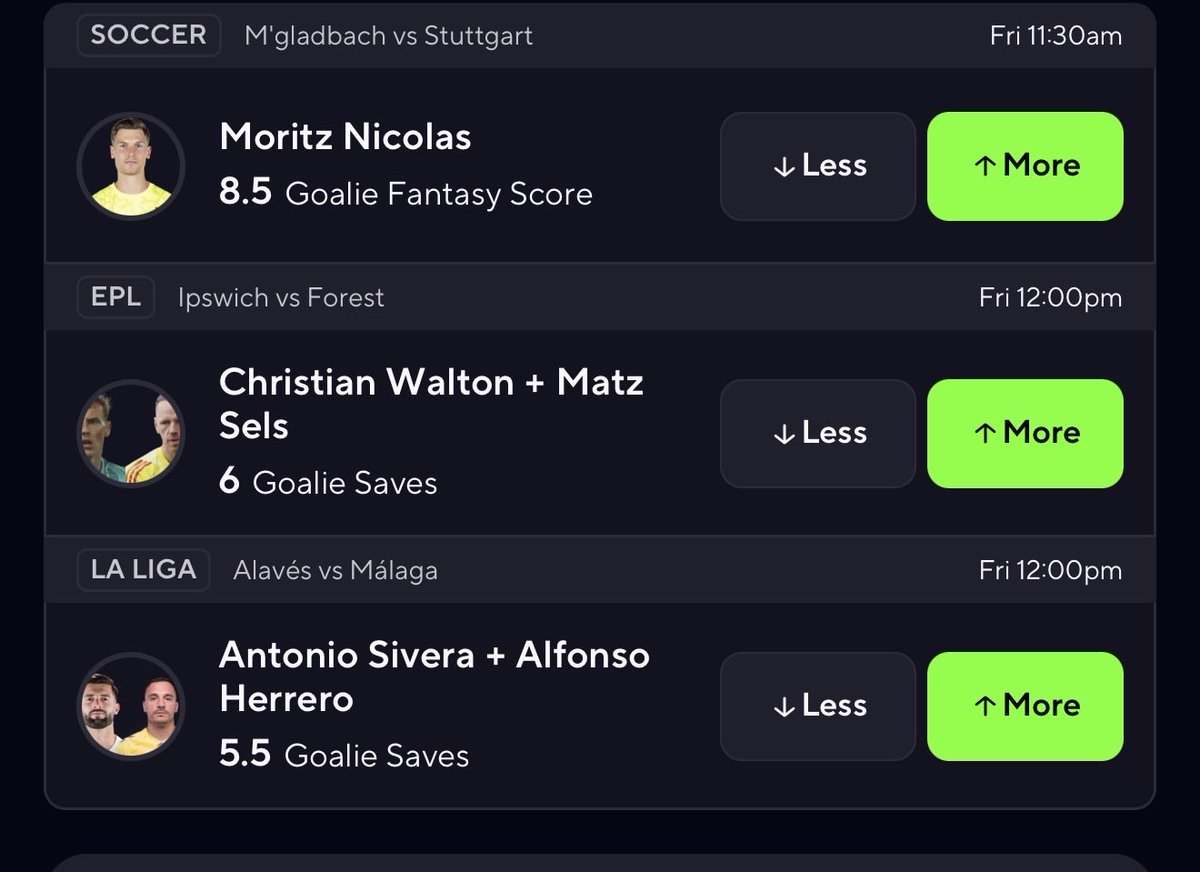Open Alavés vs Málaga match header
This screenshot has height=872, width=1200.
[335, 571]
